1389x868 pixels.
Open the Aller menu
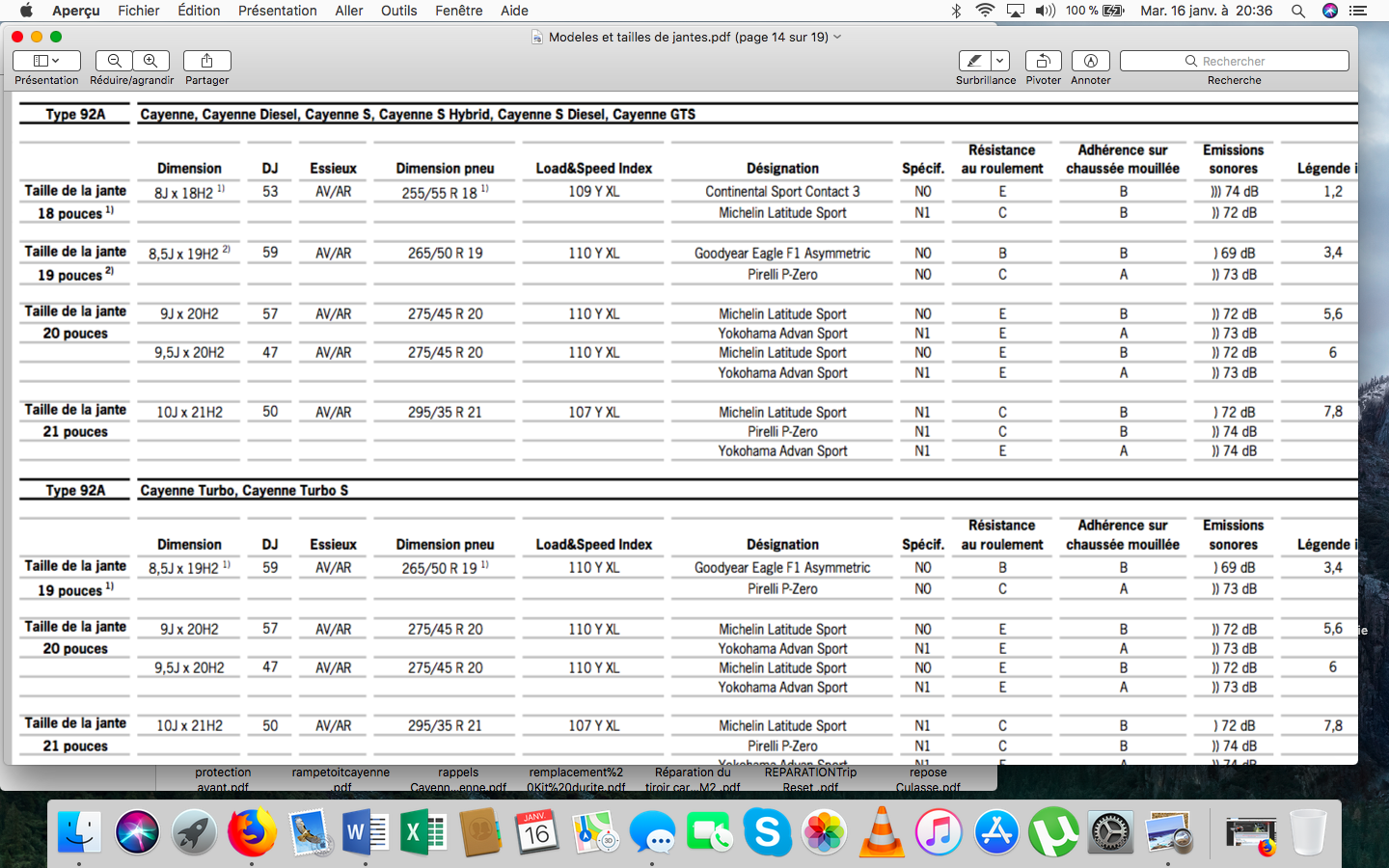349,11
